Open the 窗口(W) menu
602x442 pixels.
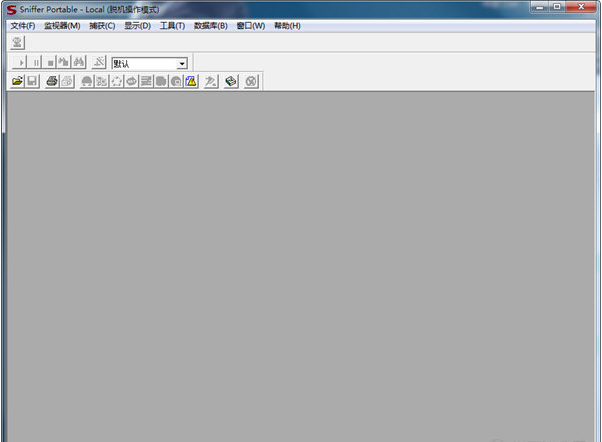point(251,26)
